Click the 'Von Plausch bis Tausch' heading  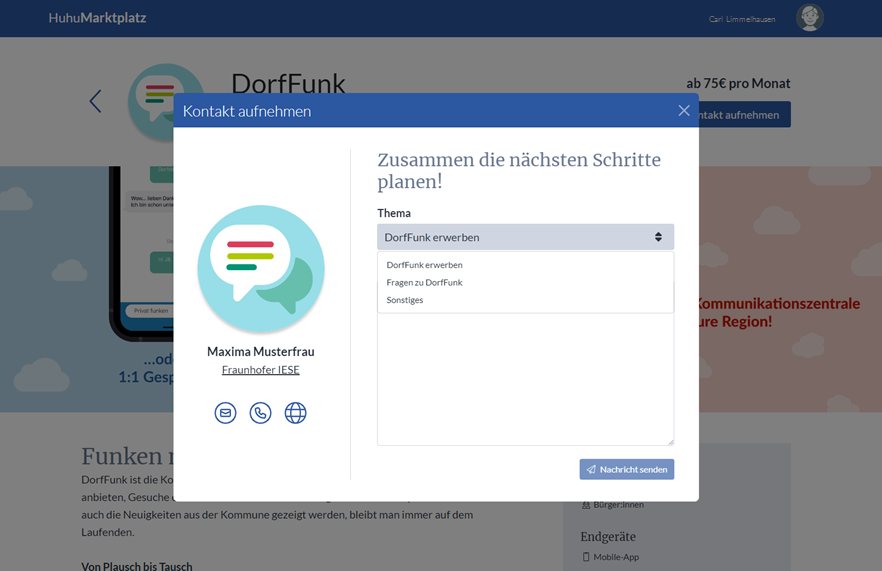click(137, 566)
